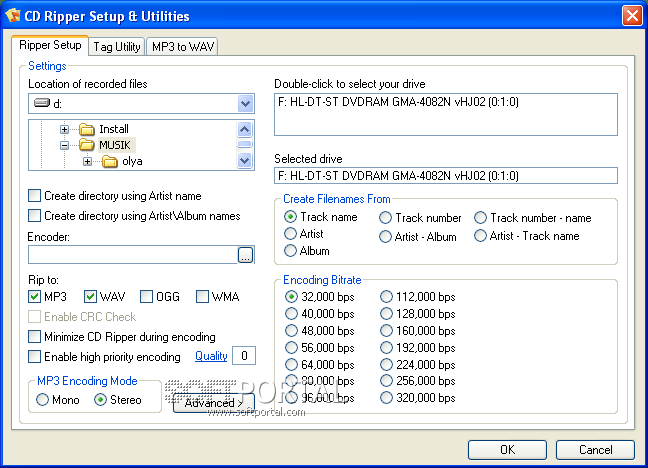Select Artist - Album filename option
The height and width of the screenshot is (468, 648).
pyautogui.click(x=385, y=236)
